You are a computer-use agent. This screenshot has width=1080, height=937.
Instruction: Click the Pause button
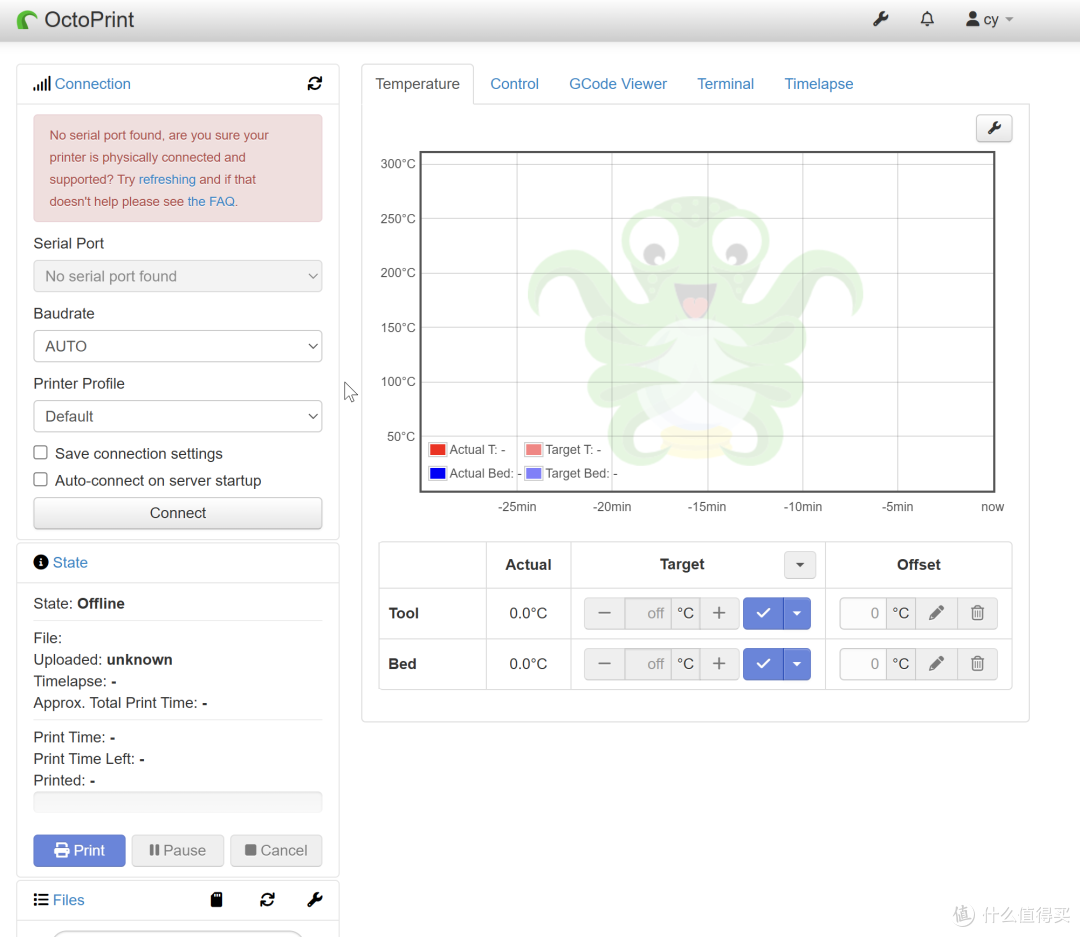[178, 850]
